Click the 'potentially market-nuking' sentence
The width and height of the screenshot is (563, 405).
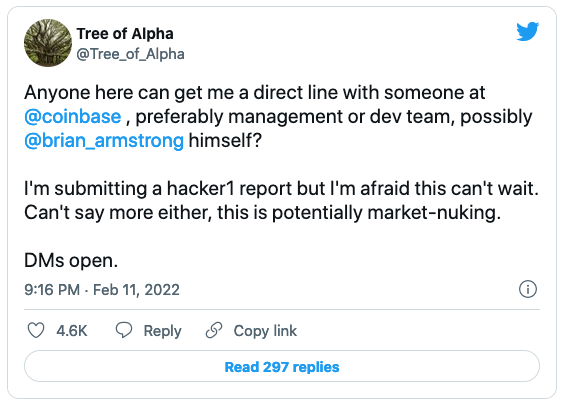click(262, 213)
